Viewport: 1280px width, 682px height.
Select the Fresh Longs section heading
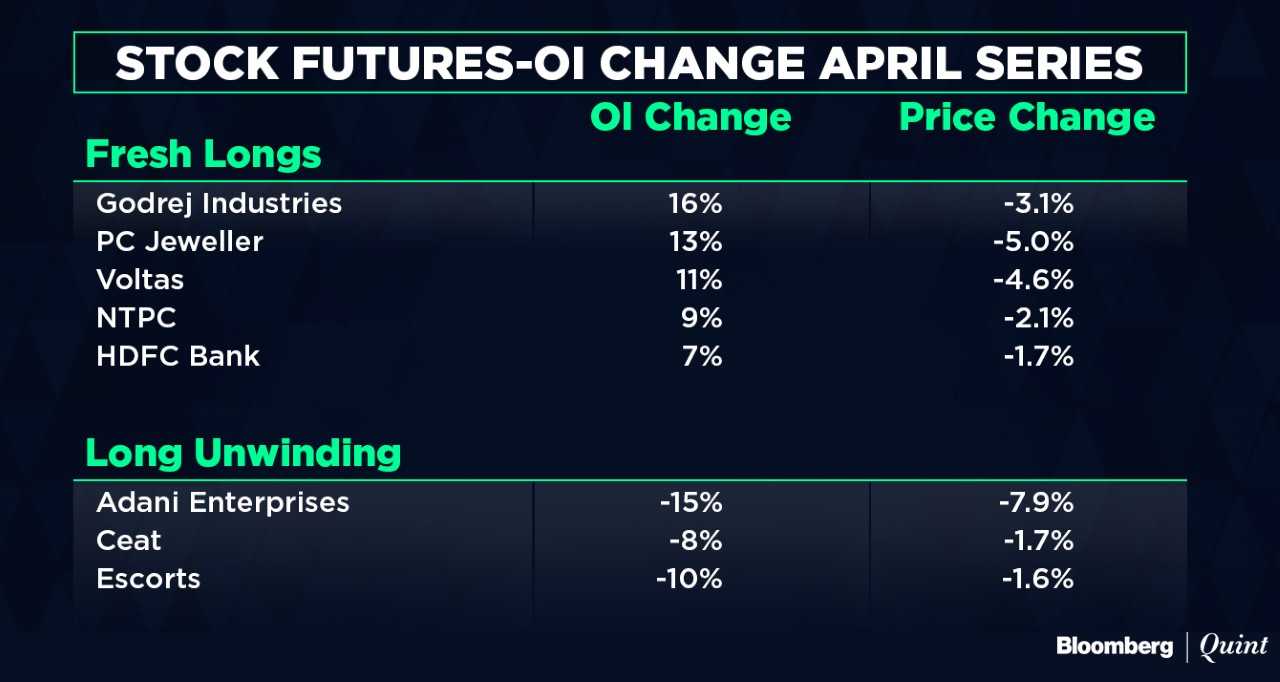pyautogui.click(x=204, y=154)
